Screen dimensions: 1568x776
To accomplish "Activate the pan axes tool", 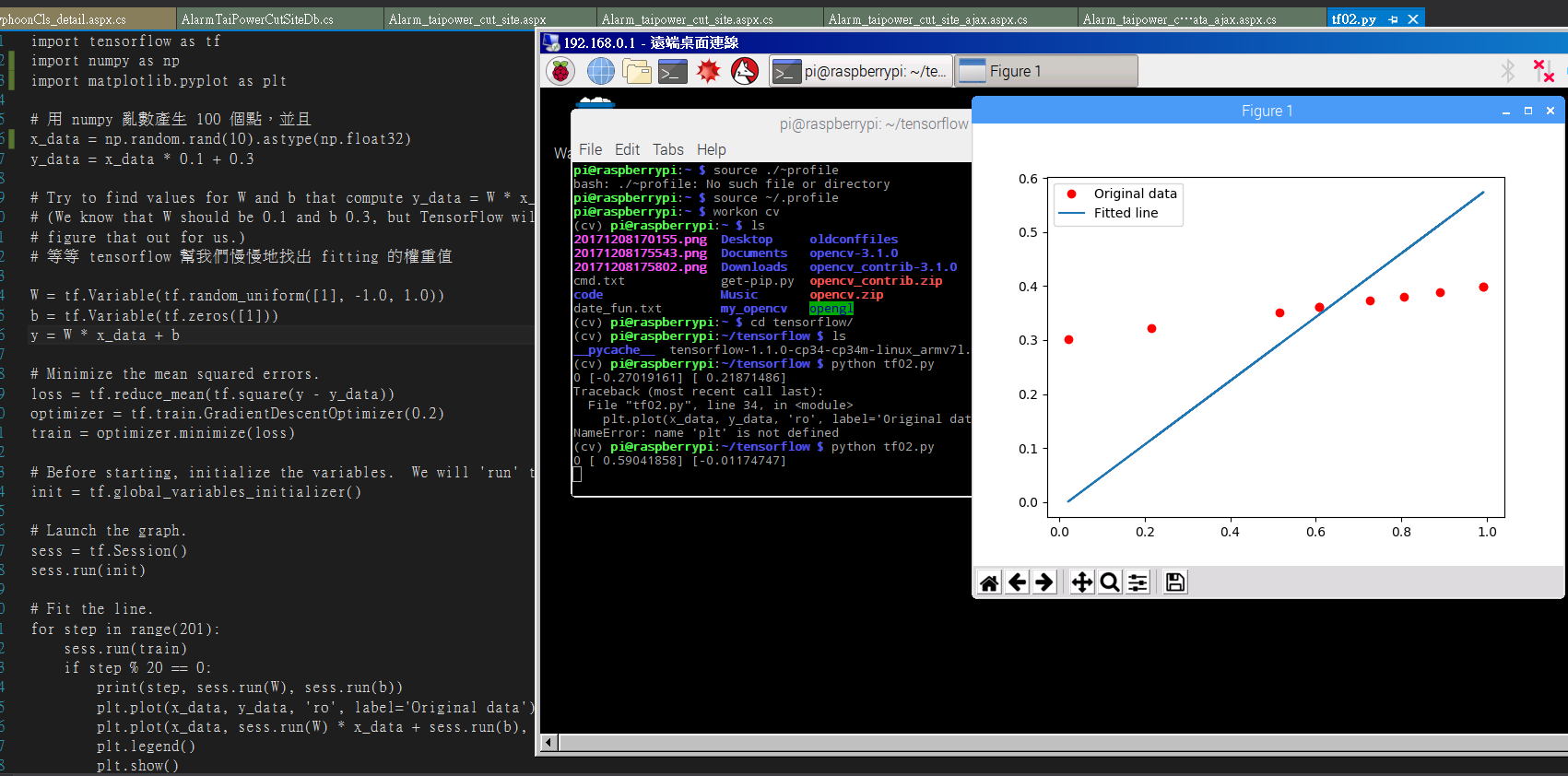I will (x=1082, y=582).
